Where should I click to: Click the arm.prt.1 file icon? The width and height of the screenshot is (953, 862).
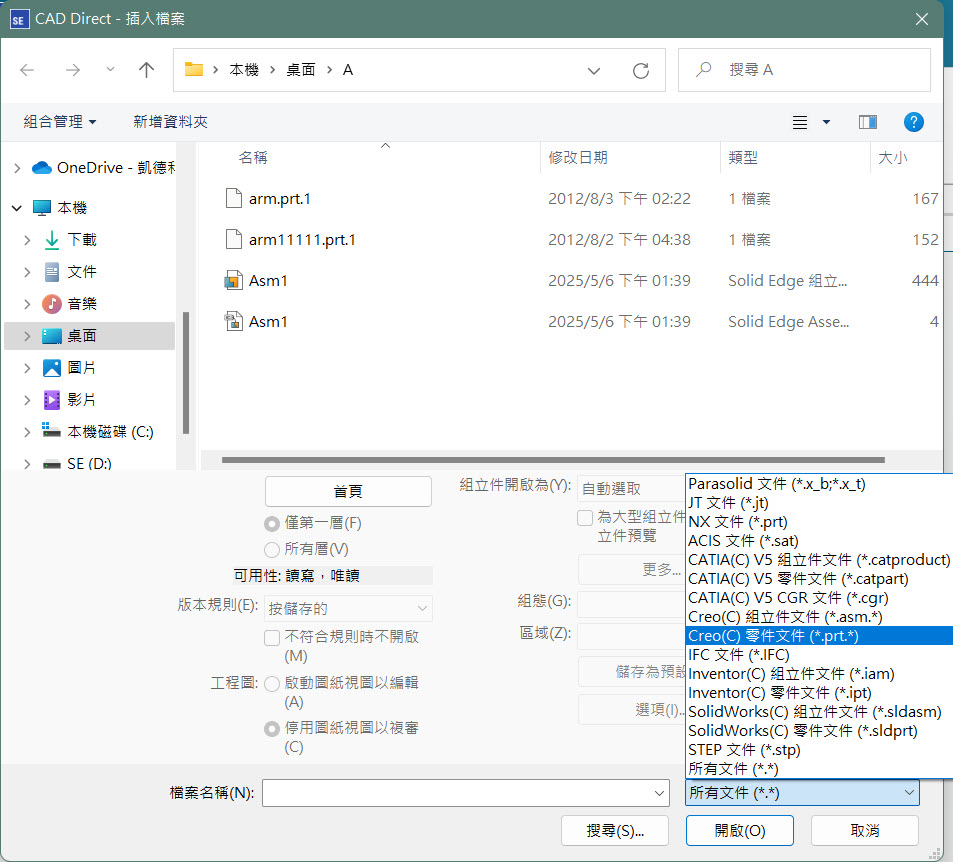(x=234, y=198)
